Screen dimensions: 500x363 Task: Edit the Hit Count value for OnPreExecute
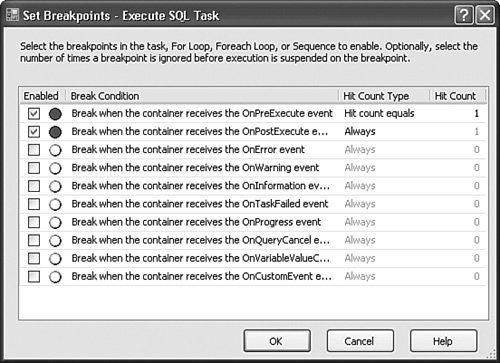(457, 114)
